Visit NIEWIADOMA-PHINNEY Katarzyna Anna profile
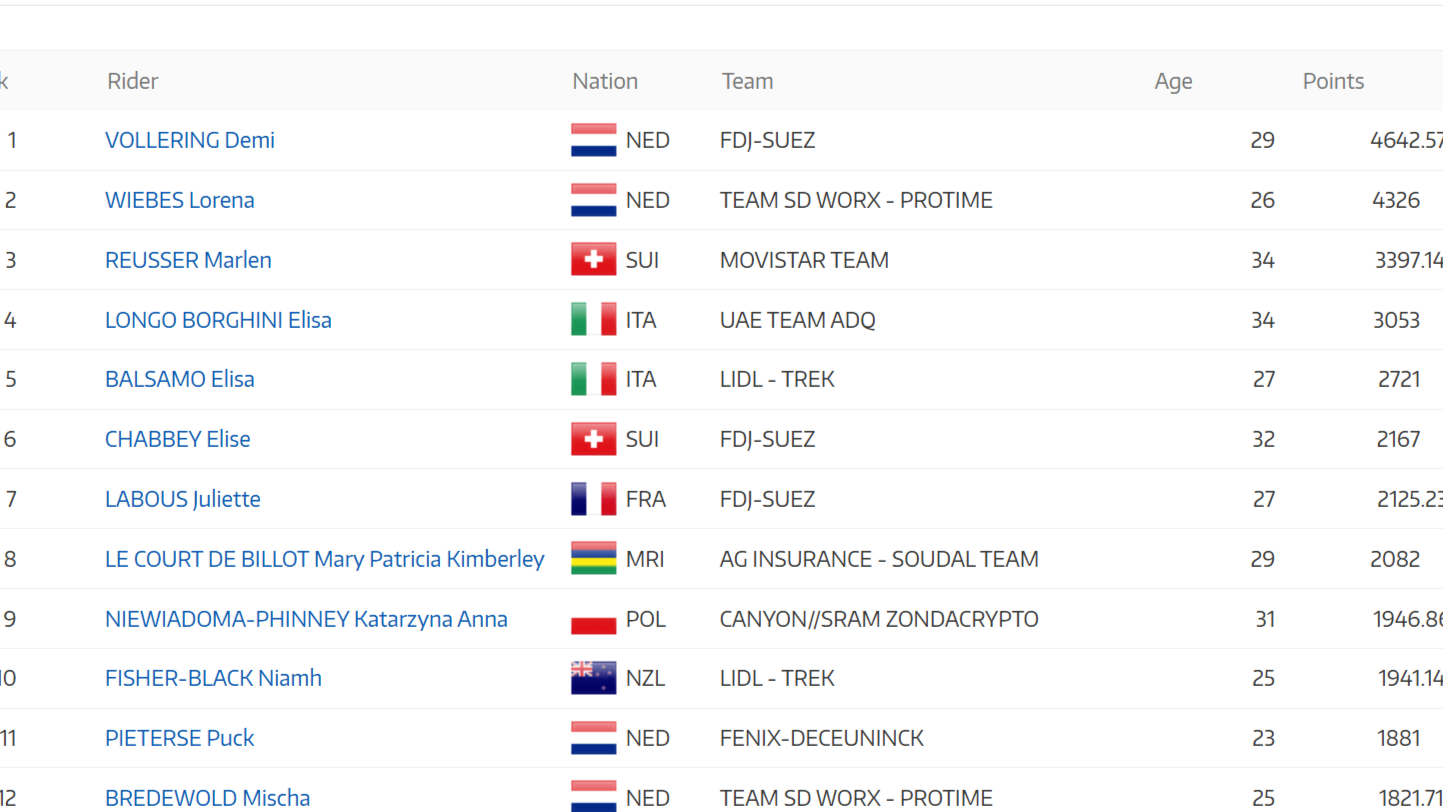This screenshot has height=812, width=1443. pyautogui.click(x=306, y=619)
